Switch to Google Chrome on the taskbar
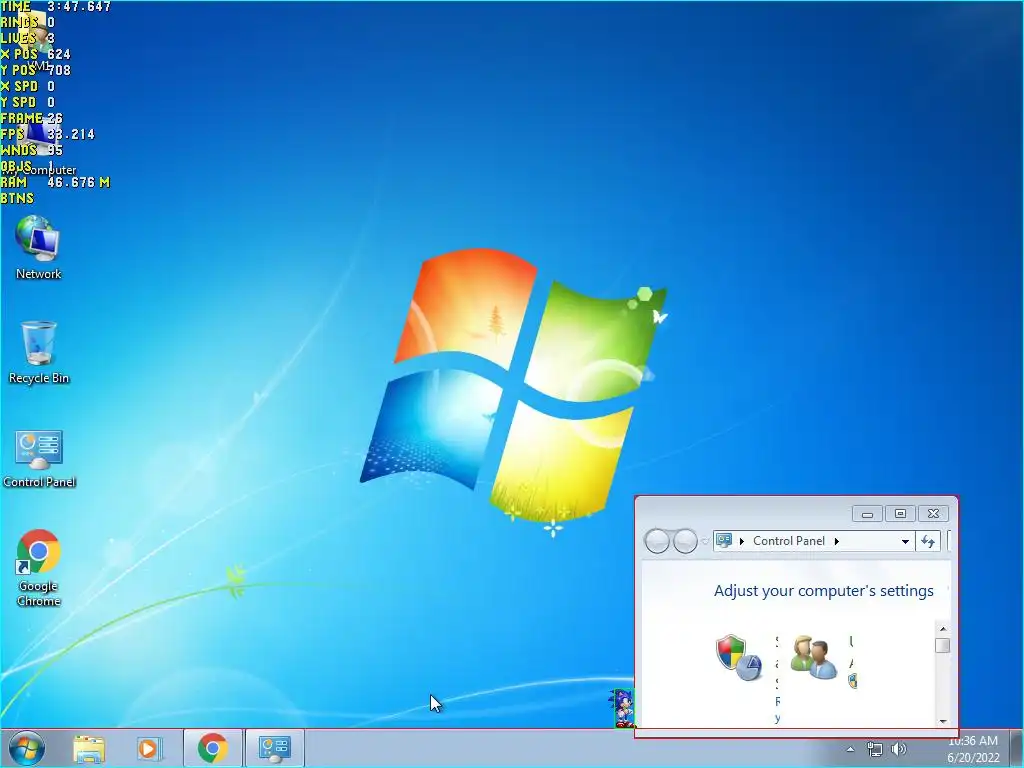1024x768 pixels. [x=212, y=748]
